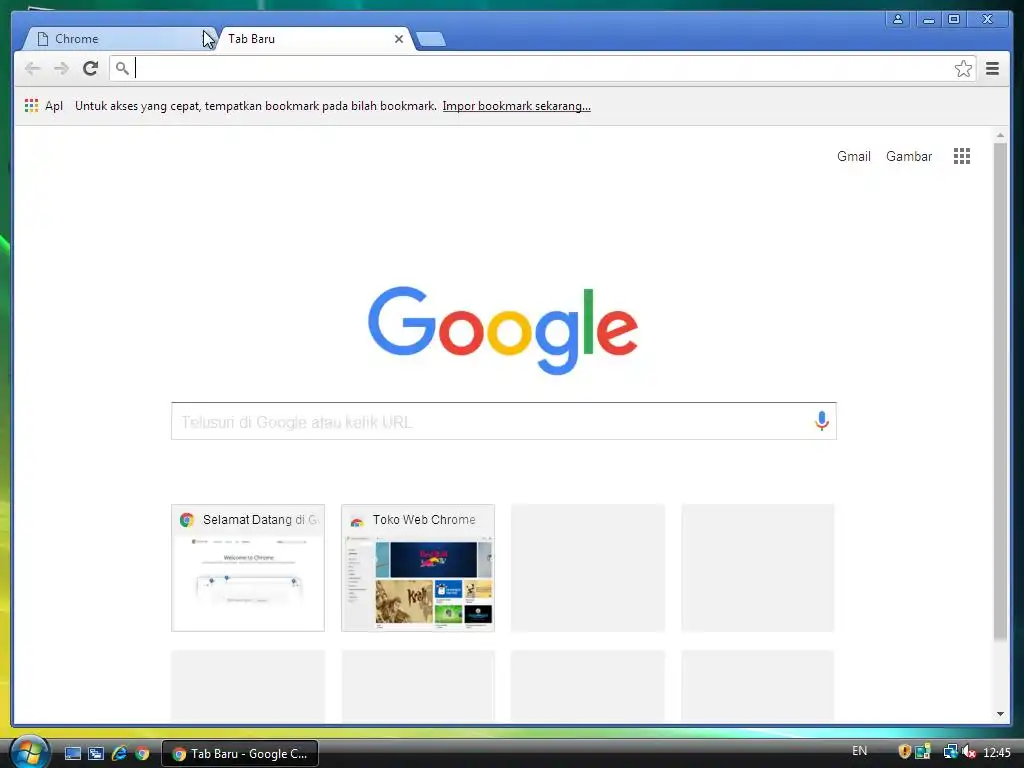Click the EN language indicator
This screenshot has width=1024, height=768.
tap(859, 751)
